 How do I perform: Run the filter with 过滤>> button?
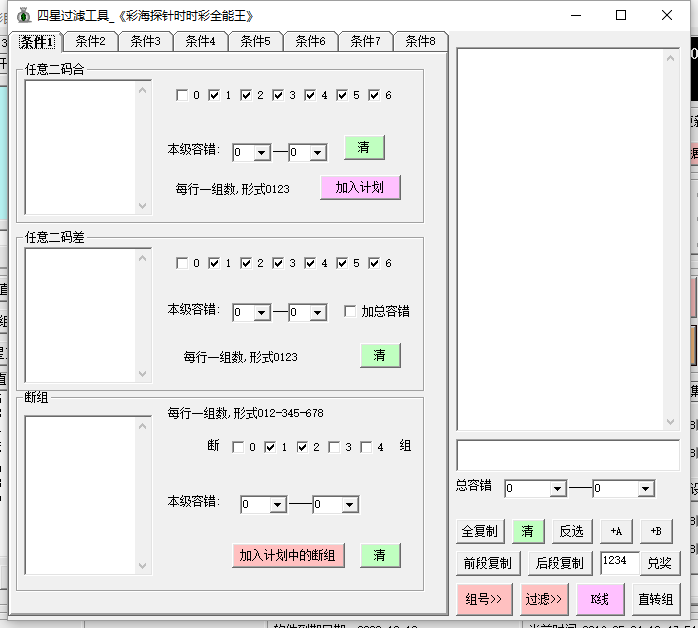tap(544, 599)
